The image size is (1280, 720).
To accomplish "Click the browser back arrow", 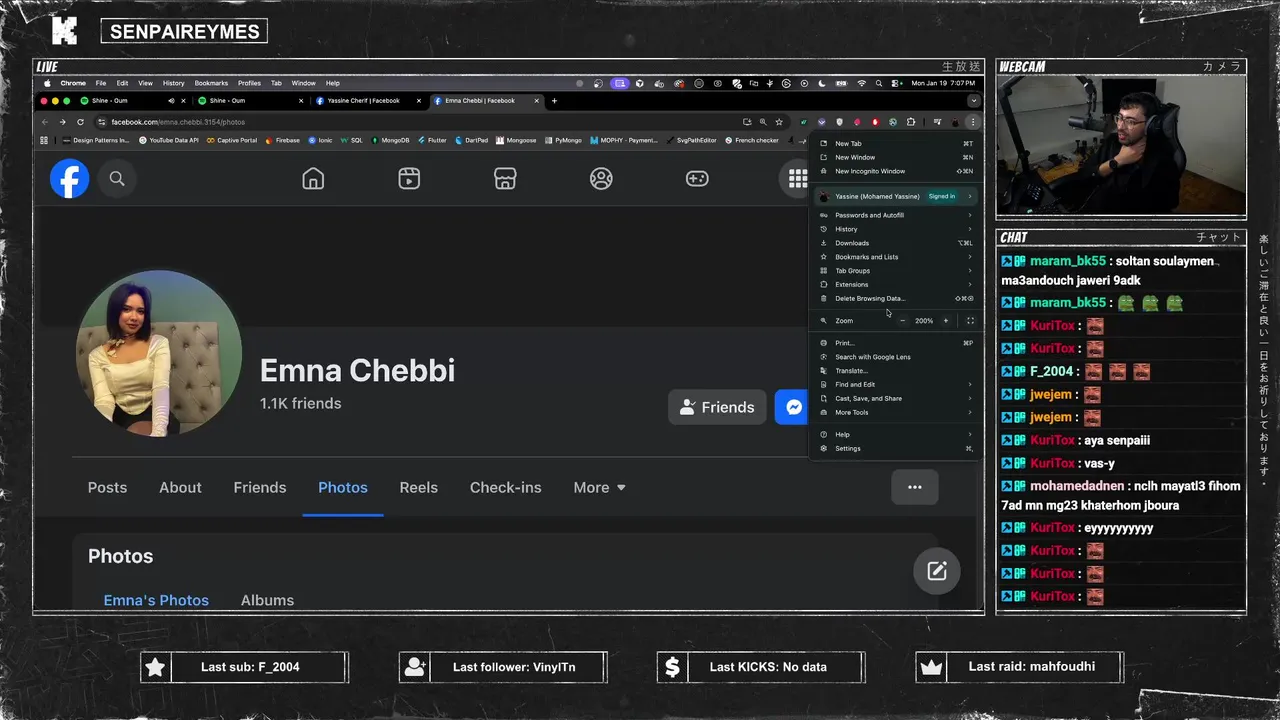I will click(44, 122).
